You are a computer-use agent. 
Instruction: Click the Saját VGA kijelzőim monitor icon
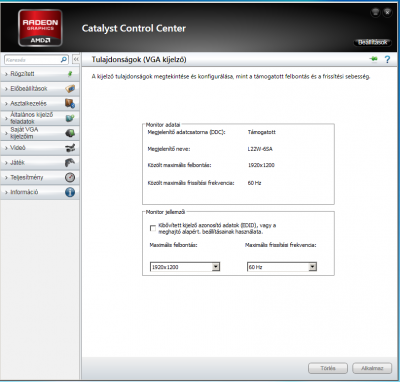tap(70, 133)
